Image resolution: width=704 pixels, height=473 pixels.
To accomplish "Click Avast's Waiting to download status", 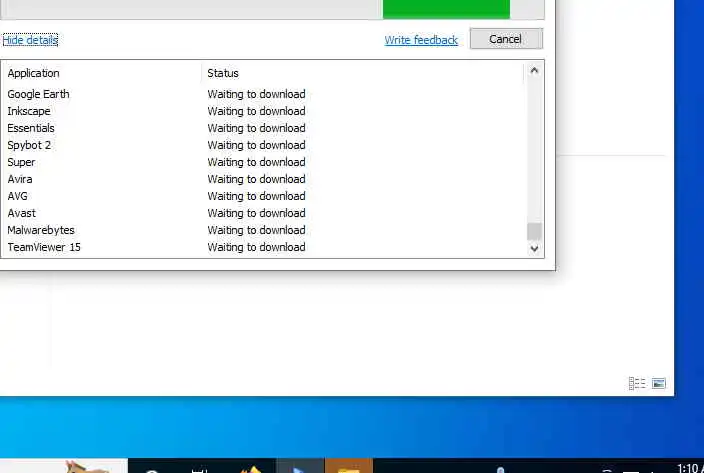I will [256, 214].
